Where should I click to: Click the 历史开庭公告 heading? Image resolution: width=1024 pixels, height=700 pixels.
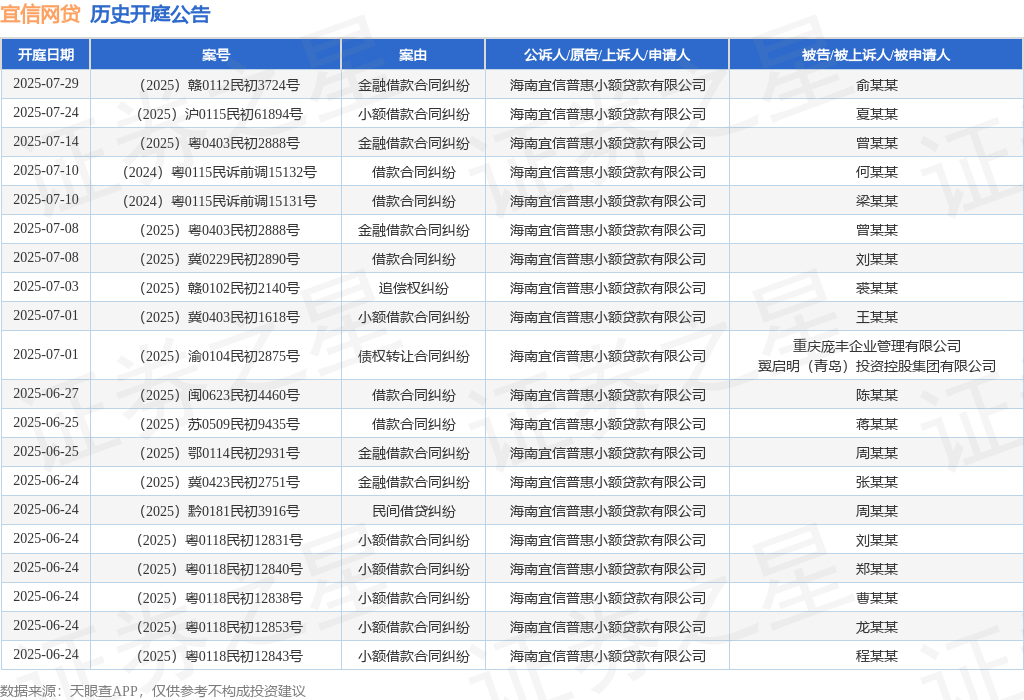pos(150,14)
